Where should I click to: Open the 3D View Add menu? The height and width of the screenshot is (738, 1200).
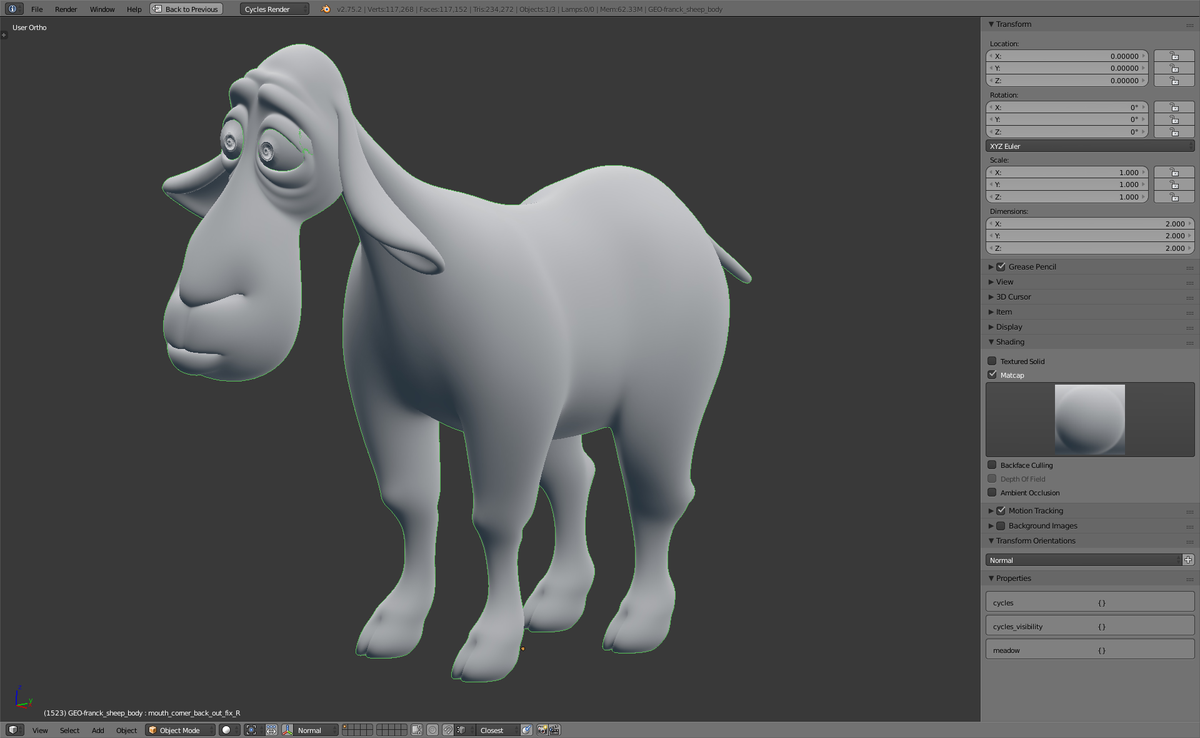click(x=98, y=730)
